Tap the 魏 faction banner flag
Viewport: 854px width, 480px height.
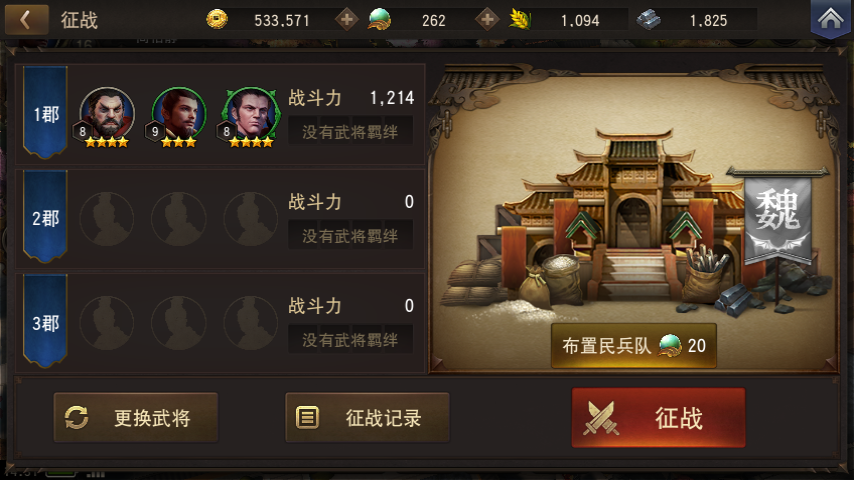778,218
